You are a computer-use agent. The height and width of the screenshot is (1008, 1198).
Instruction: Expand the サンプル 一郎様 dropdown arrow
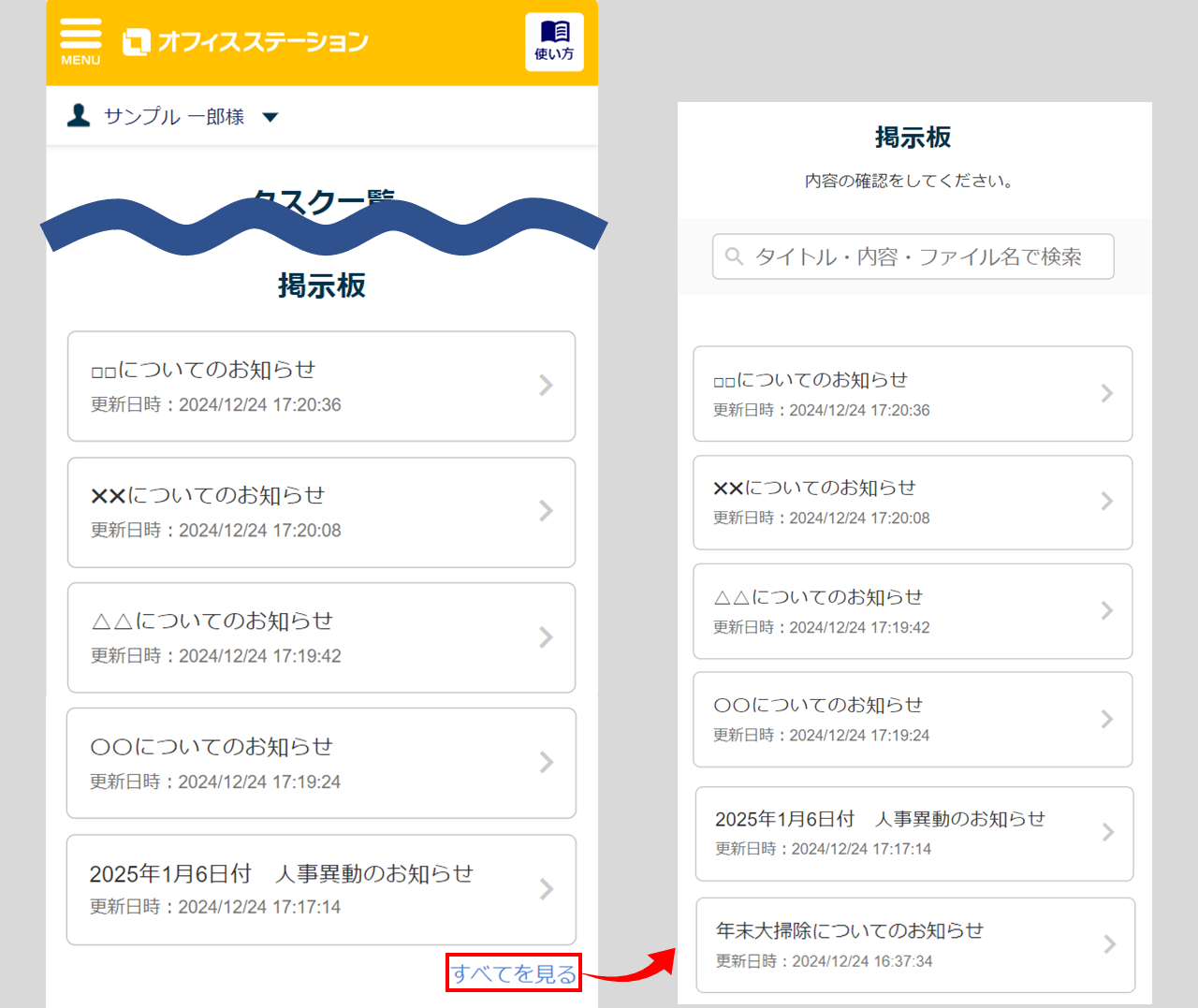point(270,117)
